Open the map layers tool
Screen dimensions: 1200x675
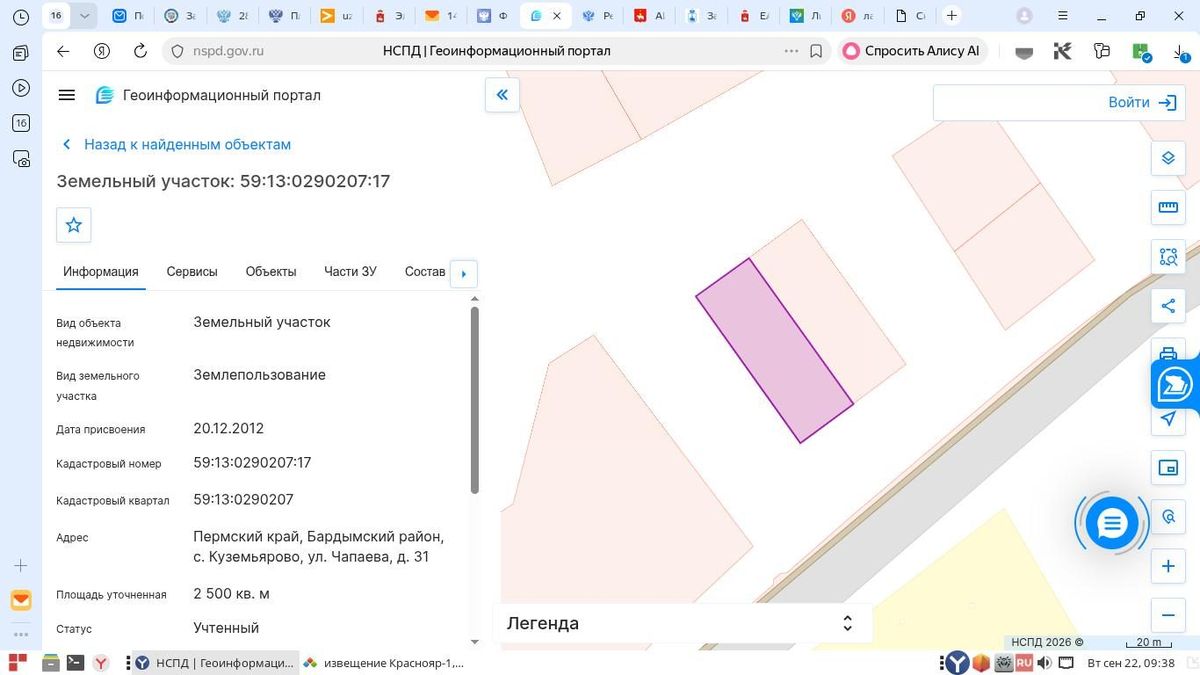click(1168, 158)
